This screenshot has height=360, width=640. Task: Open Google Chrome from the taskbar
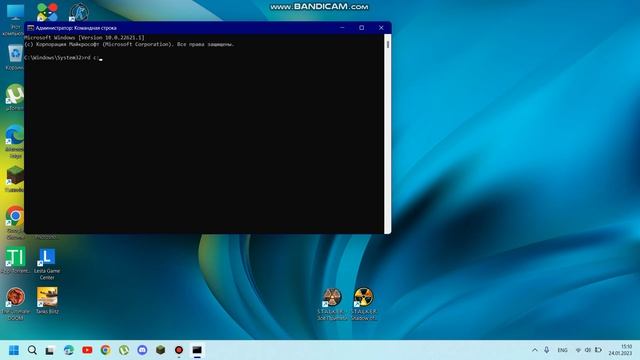tap(105, 350)
